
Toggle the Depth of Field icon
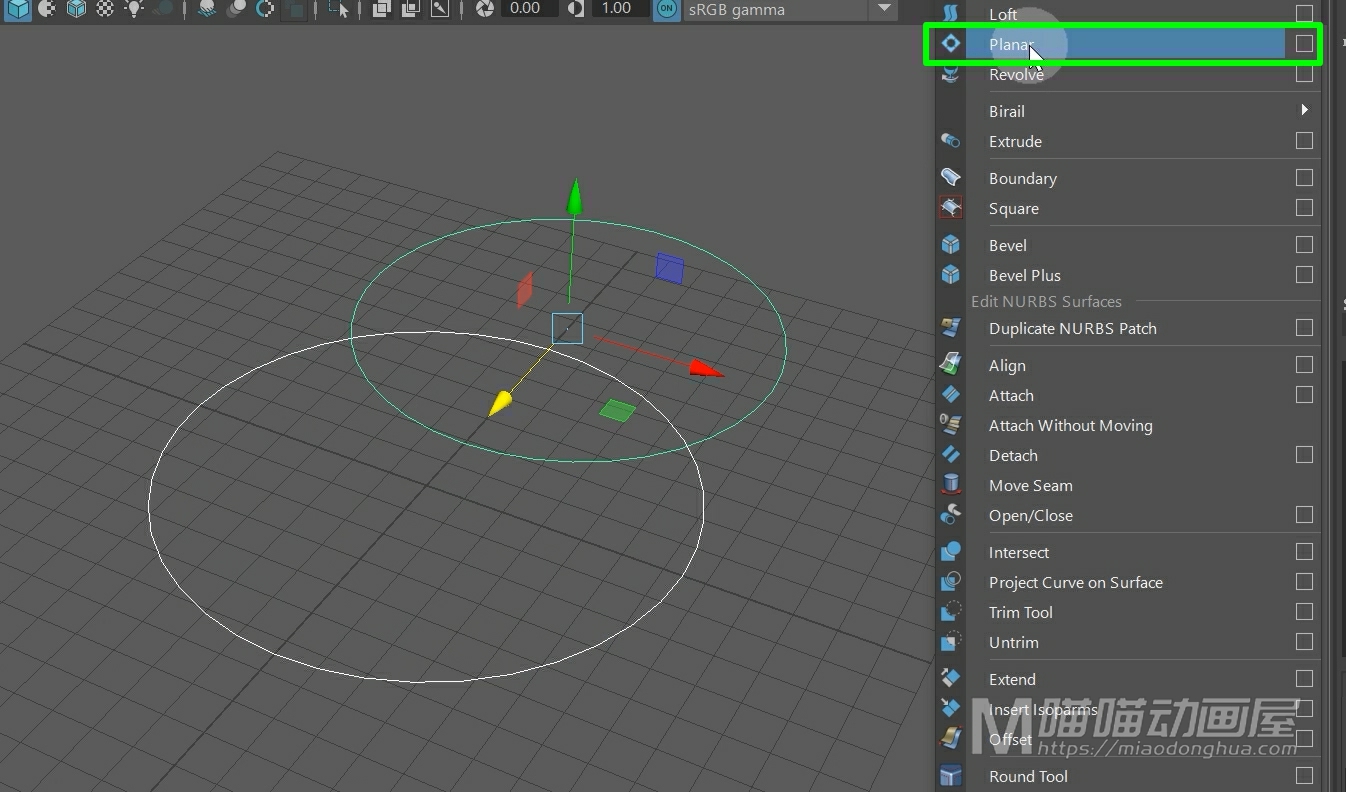click(x=294, y=9)
